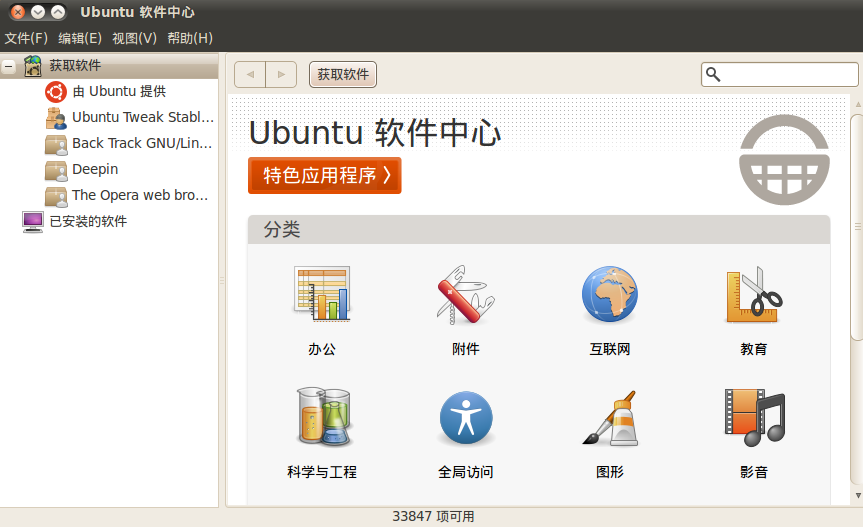Open the 科学与工程 science beakers icon
This screenshot has width=863, height=527.
pos(323,416)
